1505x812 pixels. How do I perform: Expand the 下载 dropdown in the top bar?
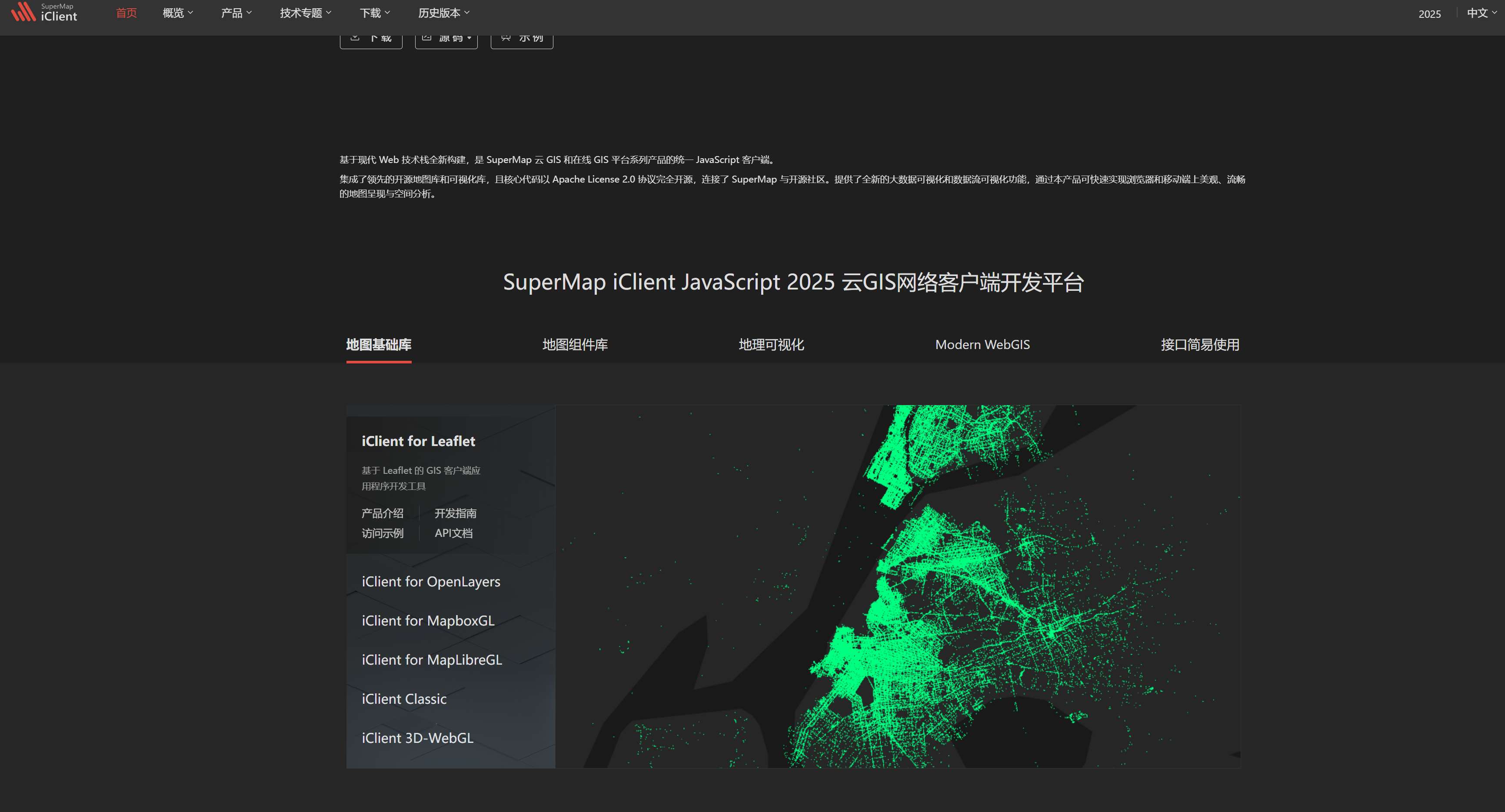pyautogui.click(x=374, y=13)
